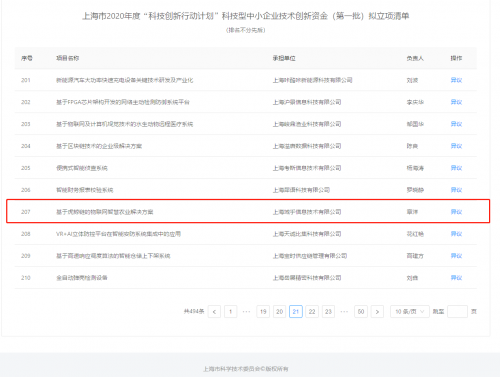Focus the jump-to-page input field
500x377 pixels.
457,312
